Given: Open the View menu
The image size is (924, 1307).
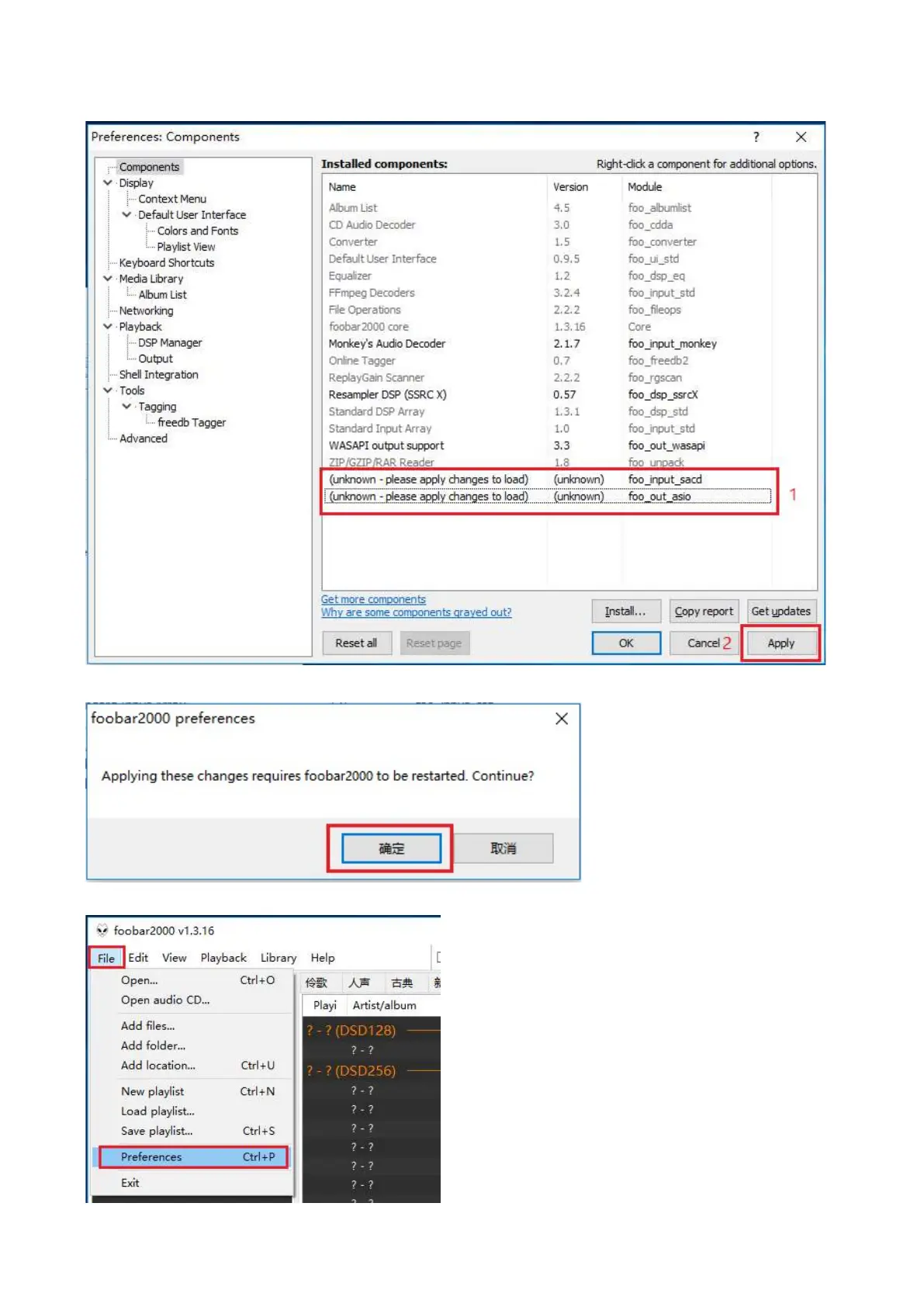Looking at the screenshot, I should [x=174, y=959].
